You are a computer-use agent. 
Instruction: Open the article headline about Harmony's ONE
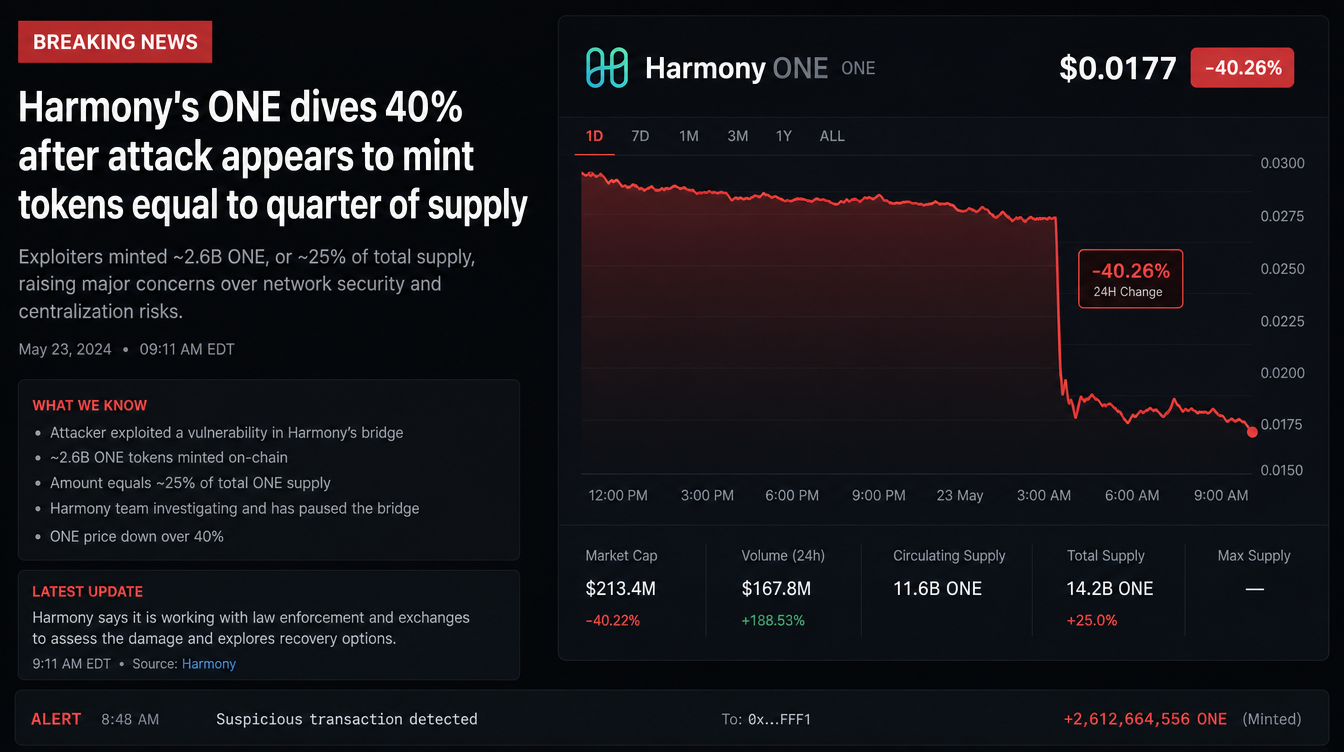click(273, 155)
